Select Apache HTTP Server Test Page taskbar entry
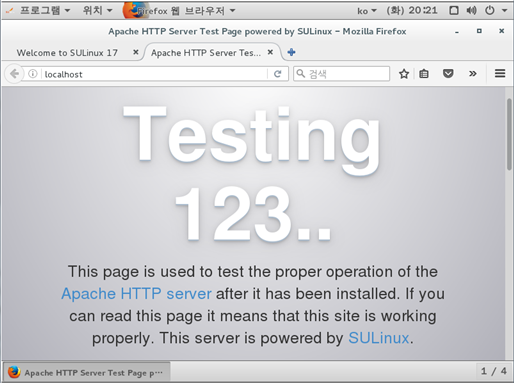 pyautogui.click(x=87, y=372)
